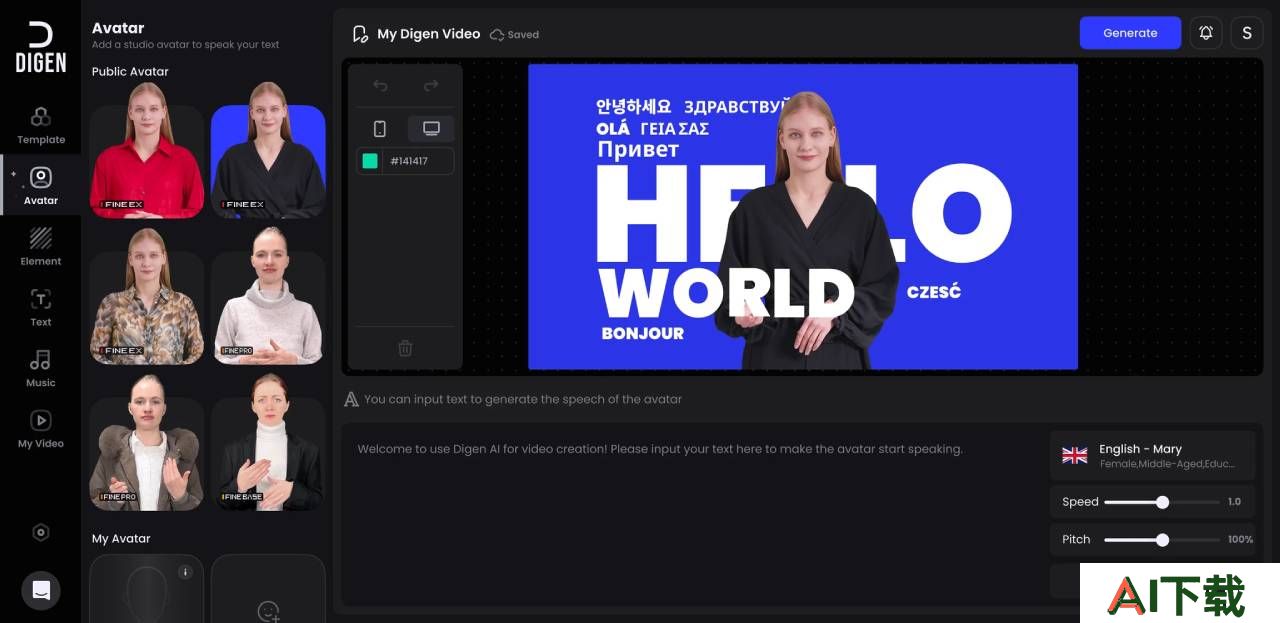The image size is (1280, 623).
Task: Switch to the Text sidebar tab
Action: [41, 308]
